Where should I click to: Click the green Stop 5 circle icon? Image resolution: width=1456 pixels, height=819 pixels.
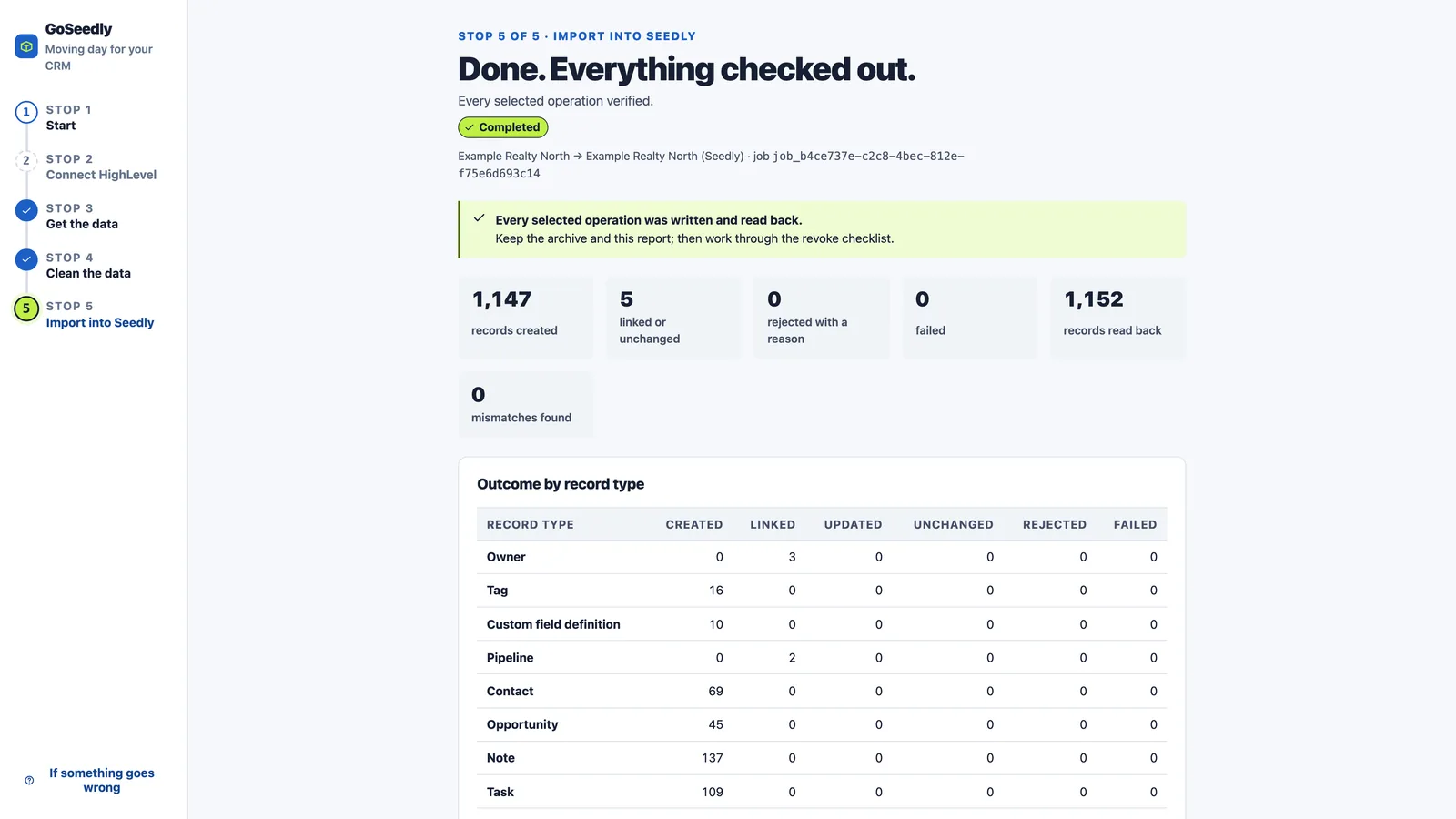[x=26, y=308]
